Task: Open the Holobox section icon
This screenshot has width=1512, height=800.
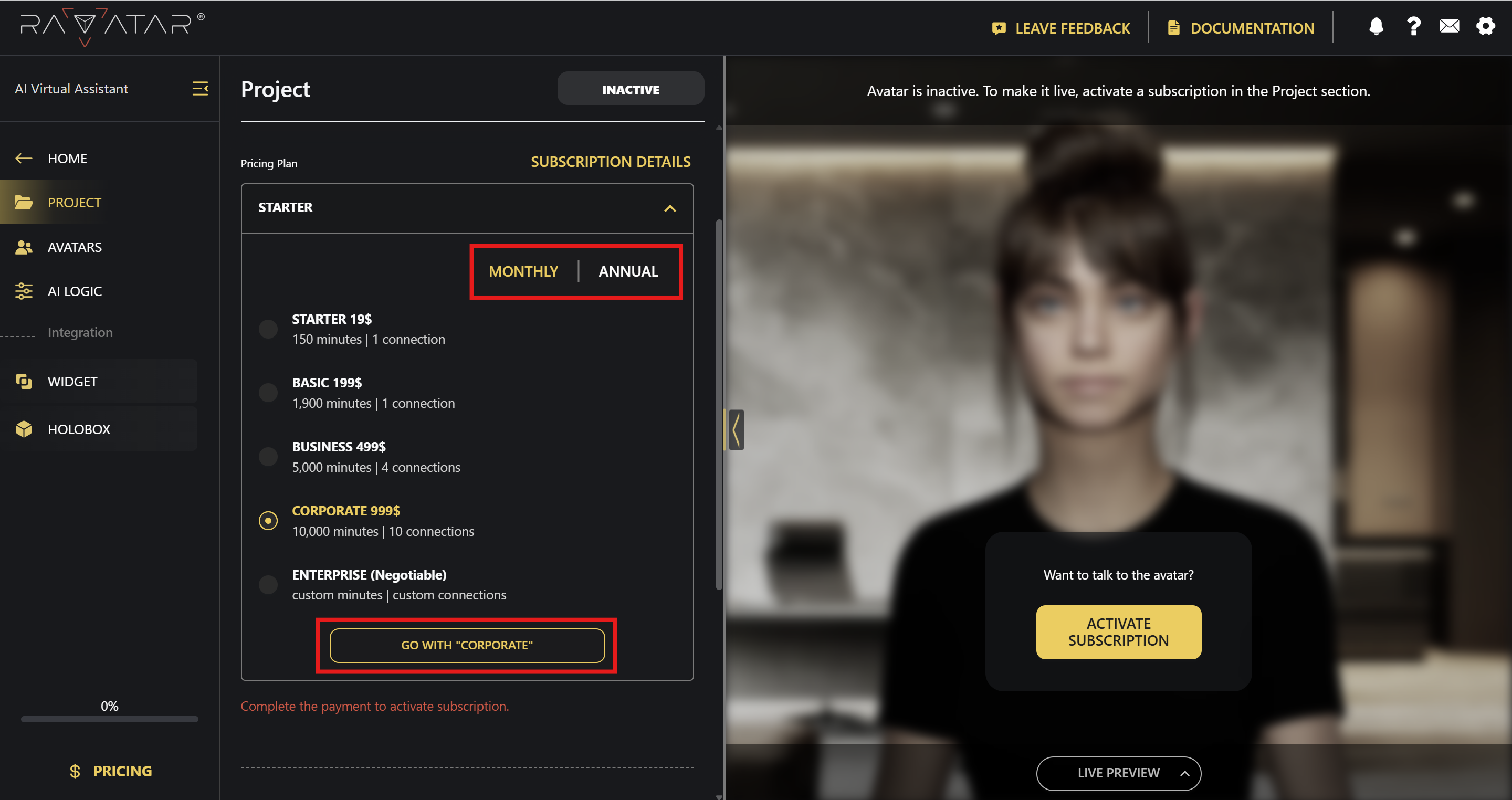Action: coord(24,428)
